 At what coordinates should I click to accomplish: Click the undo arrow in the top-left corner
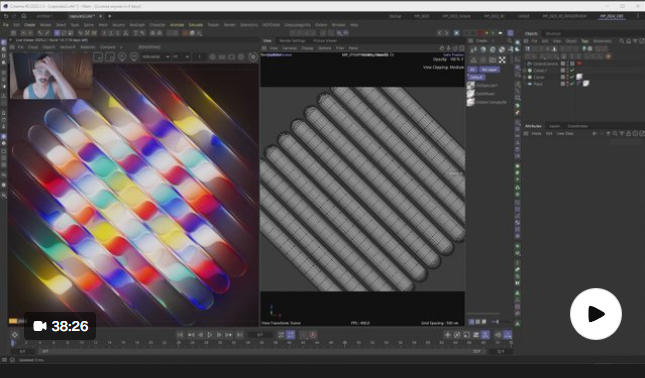6,16
